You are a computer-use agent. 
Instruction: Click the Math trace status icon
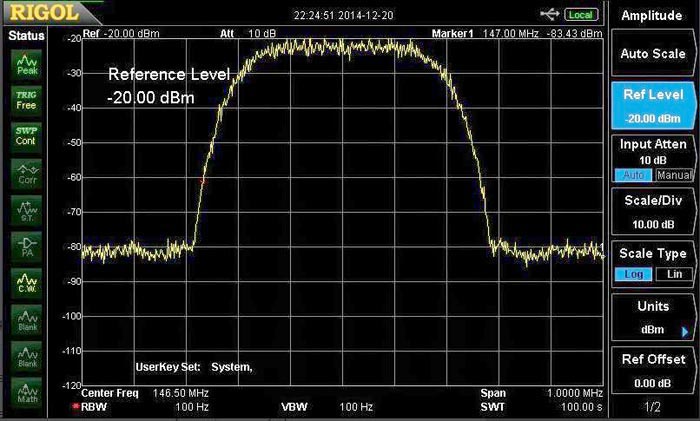[x=26, y=394]
